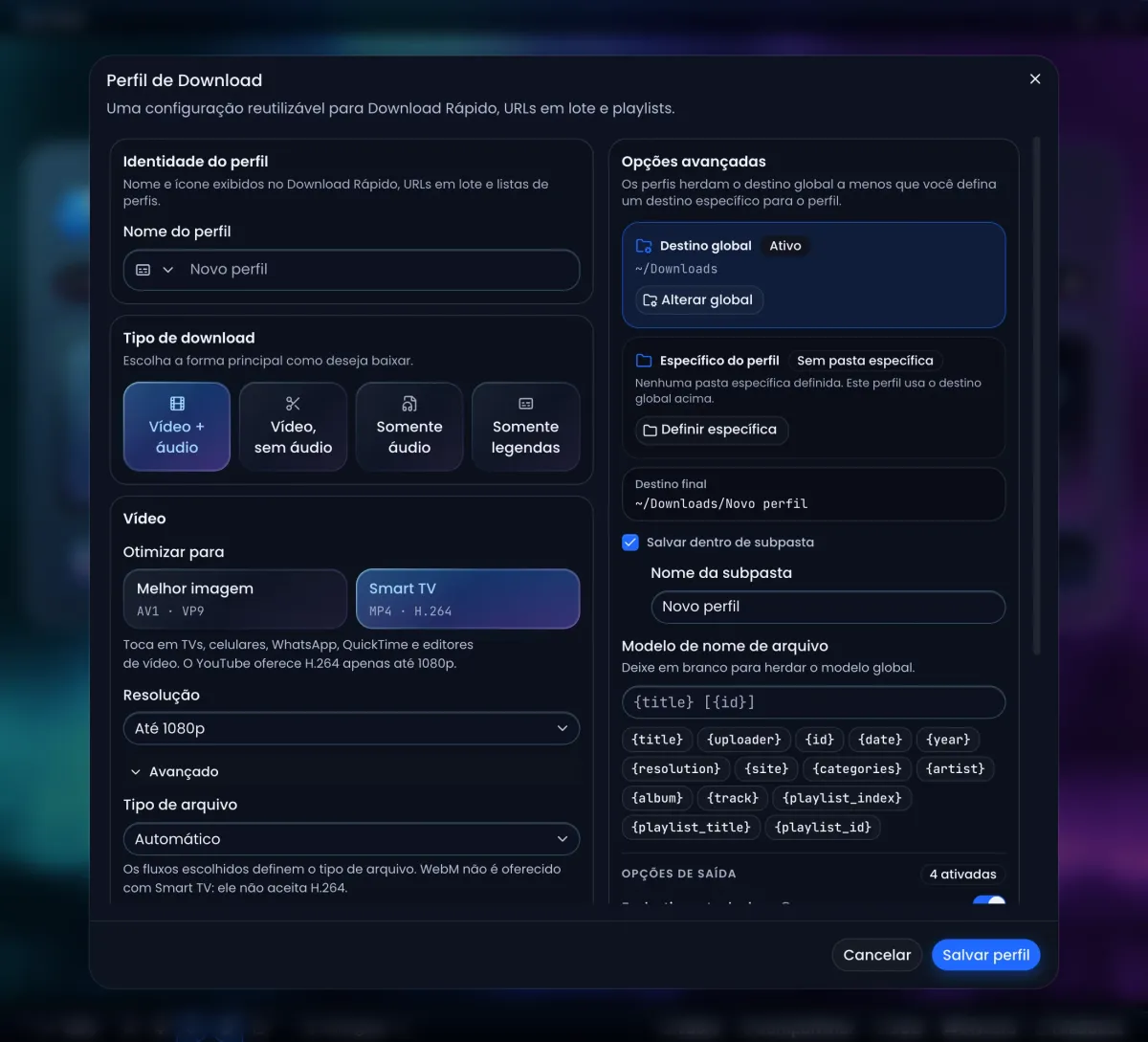Insert the {playlist_title} token

coord(692,827)
